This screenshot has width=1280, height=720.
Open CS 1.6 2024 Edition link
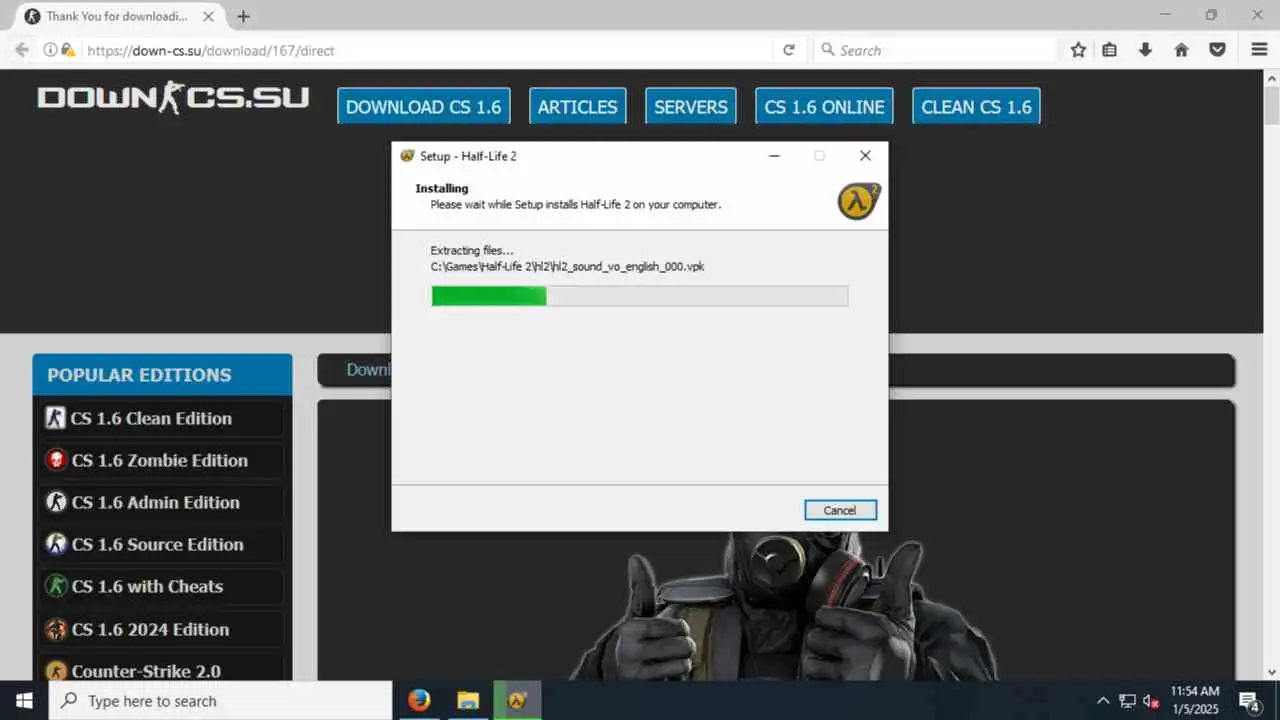(150, 629)
